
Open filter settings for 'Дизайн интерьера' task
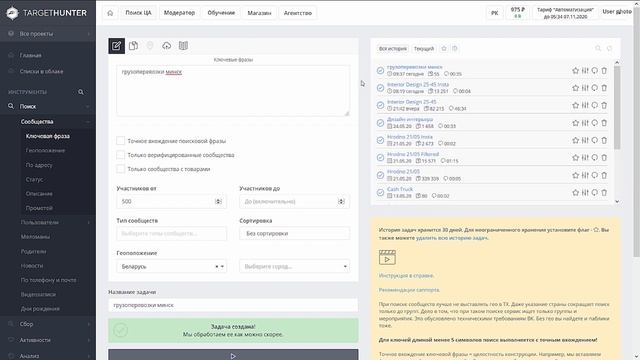(x=585, y=123)
